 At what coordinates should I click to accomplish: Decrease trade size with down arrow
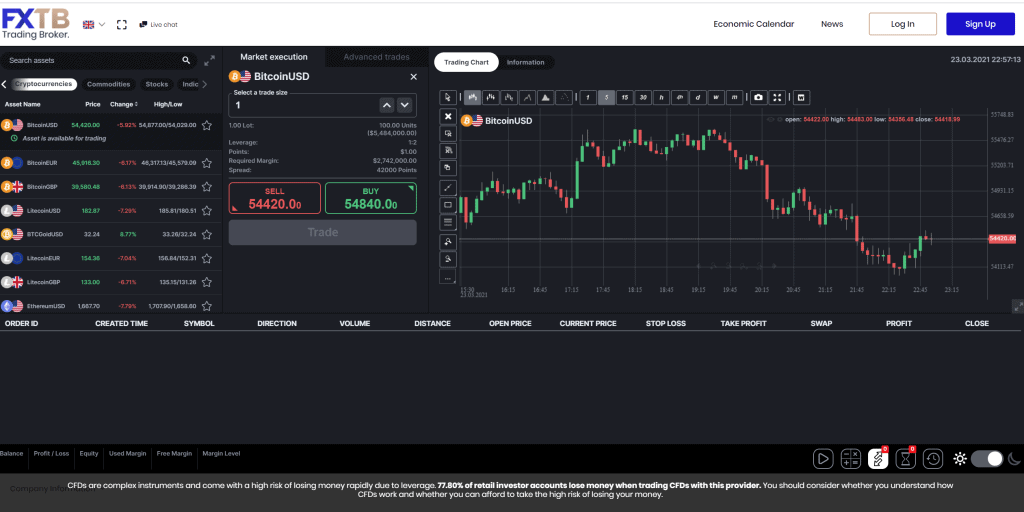(x=404, y=104)
